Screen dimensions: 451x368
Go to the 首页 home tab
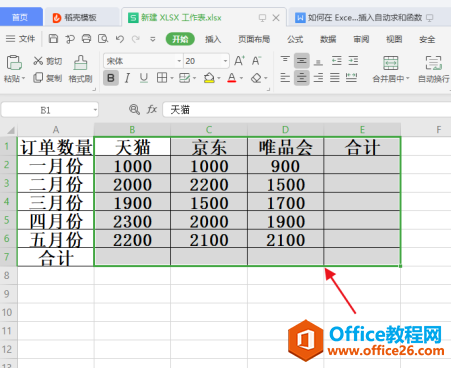click(x=21, y=17)
